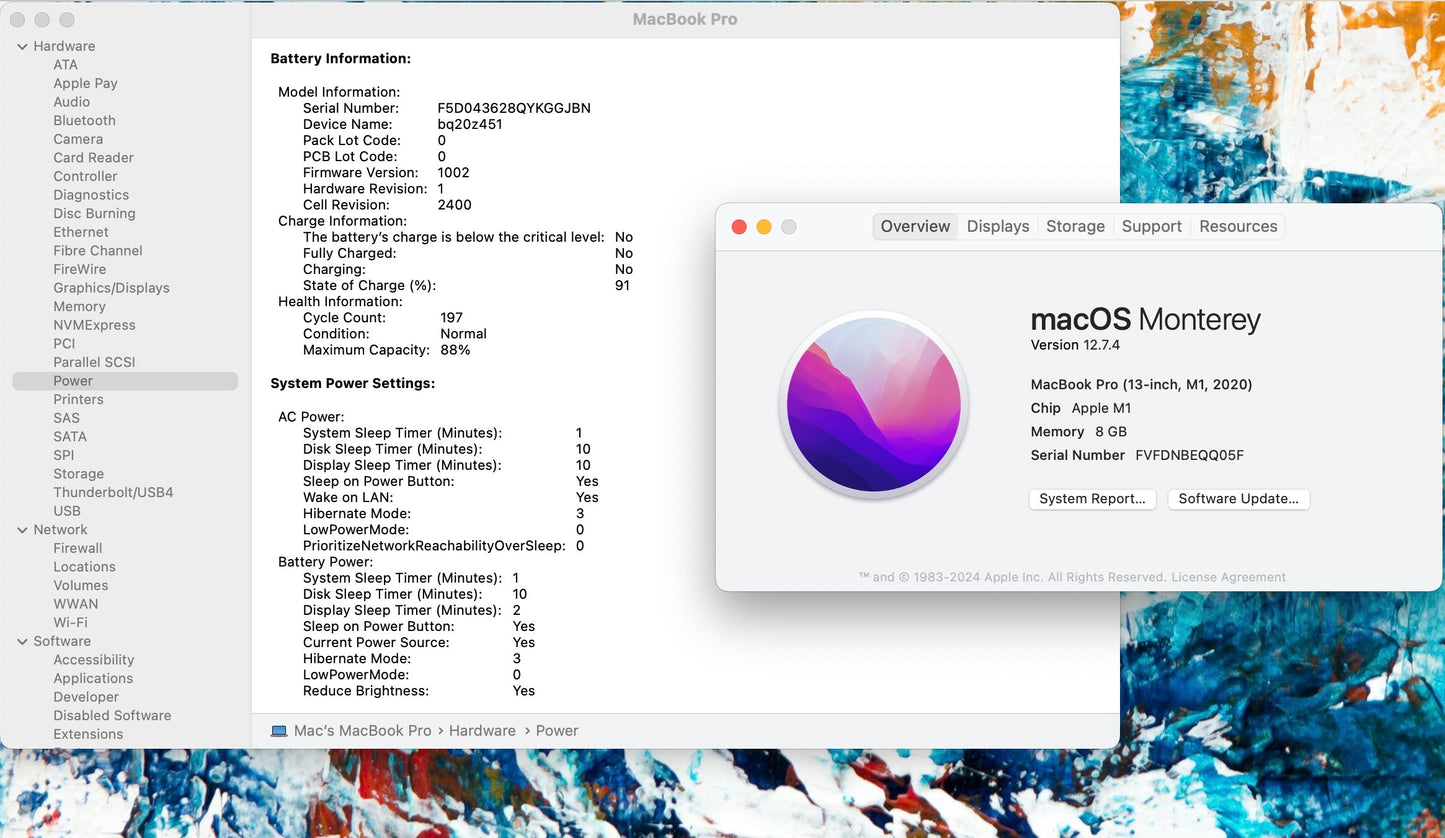Collapse the Network section chevron
Image resolution: width=1445 pixels, height=838 pixels.
pos(22,530)
